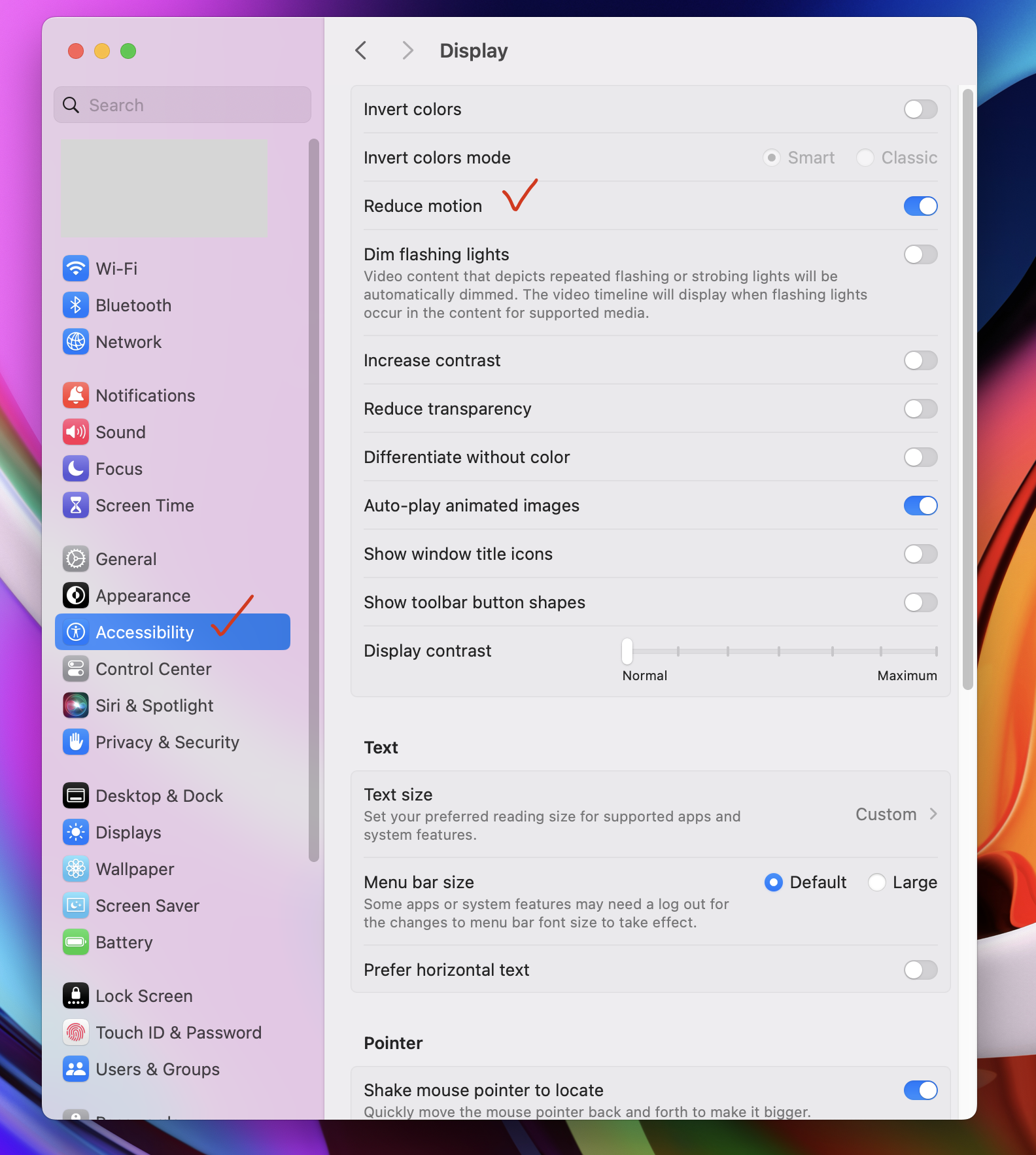Expand Text size Custom chevron
Image resolution: width=1036 pixels, height=1155 pixels.
pos(933,814)
